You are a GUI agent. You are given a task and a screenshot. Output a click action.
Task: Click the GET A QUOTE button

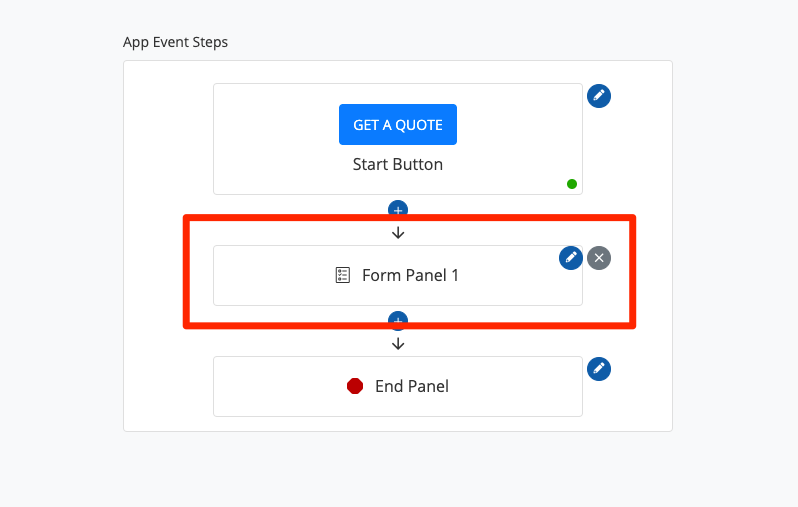point(397,125)
